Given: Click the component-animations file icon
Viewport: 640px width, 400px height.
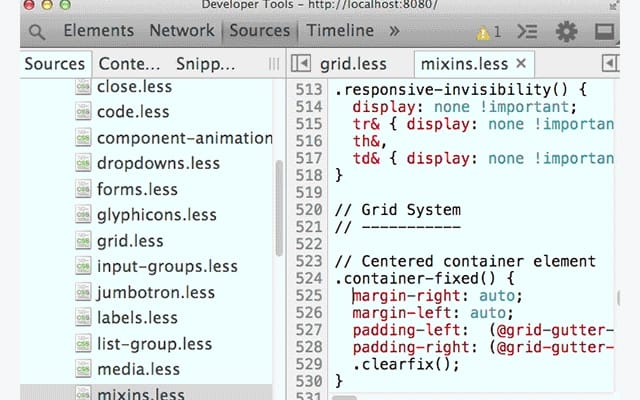Looking at the screenshot, I should (83, 138).
